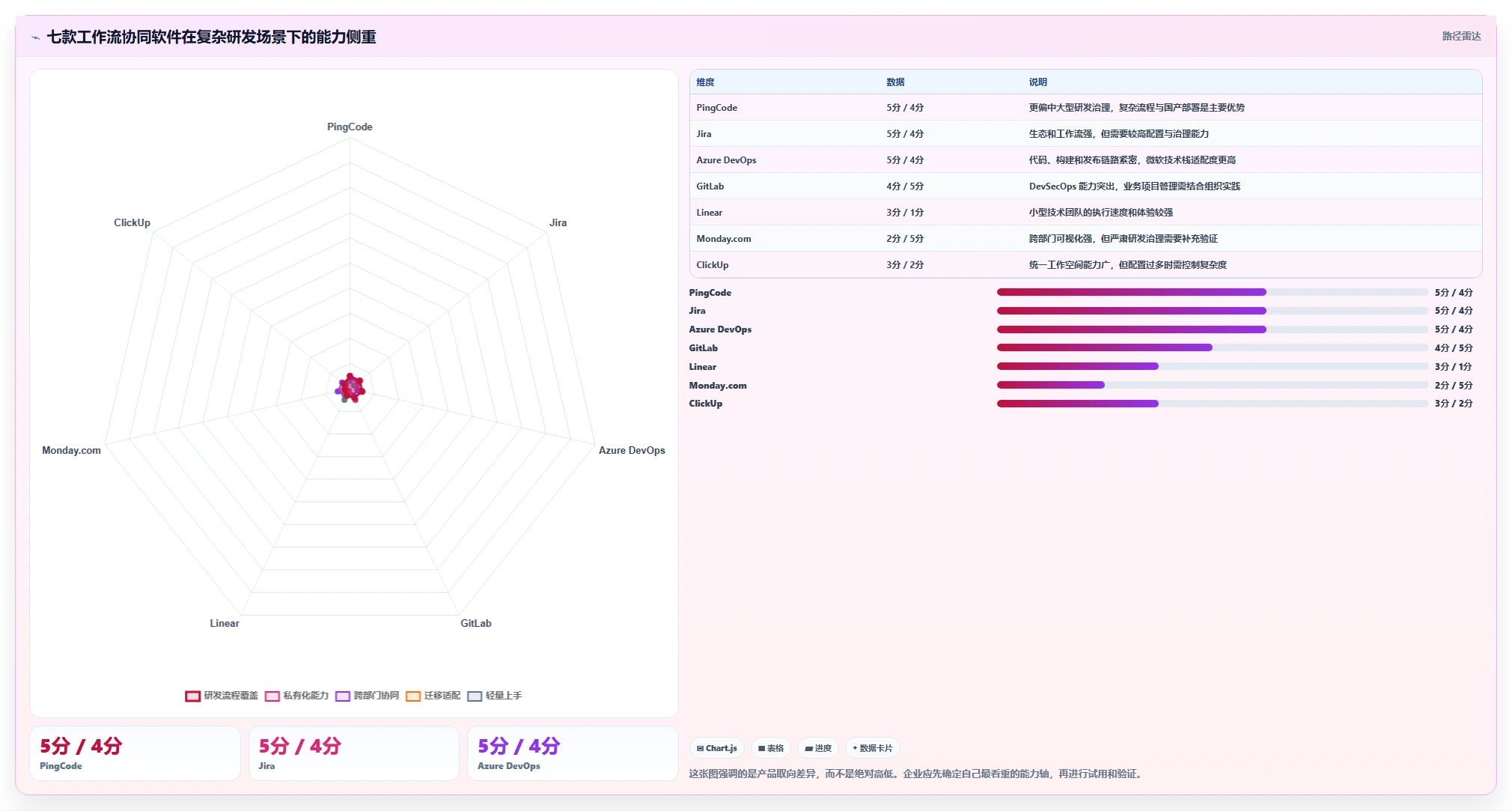
Task: Click the Azure DevOps radar axis label
Action: 632,450
